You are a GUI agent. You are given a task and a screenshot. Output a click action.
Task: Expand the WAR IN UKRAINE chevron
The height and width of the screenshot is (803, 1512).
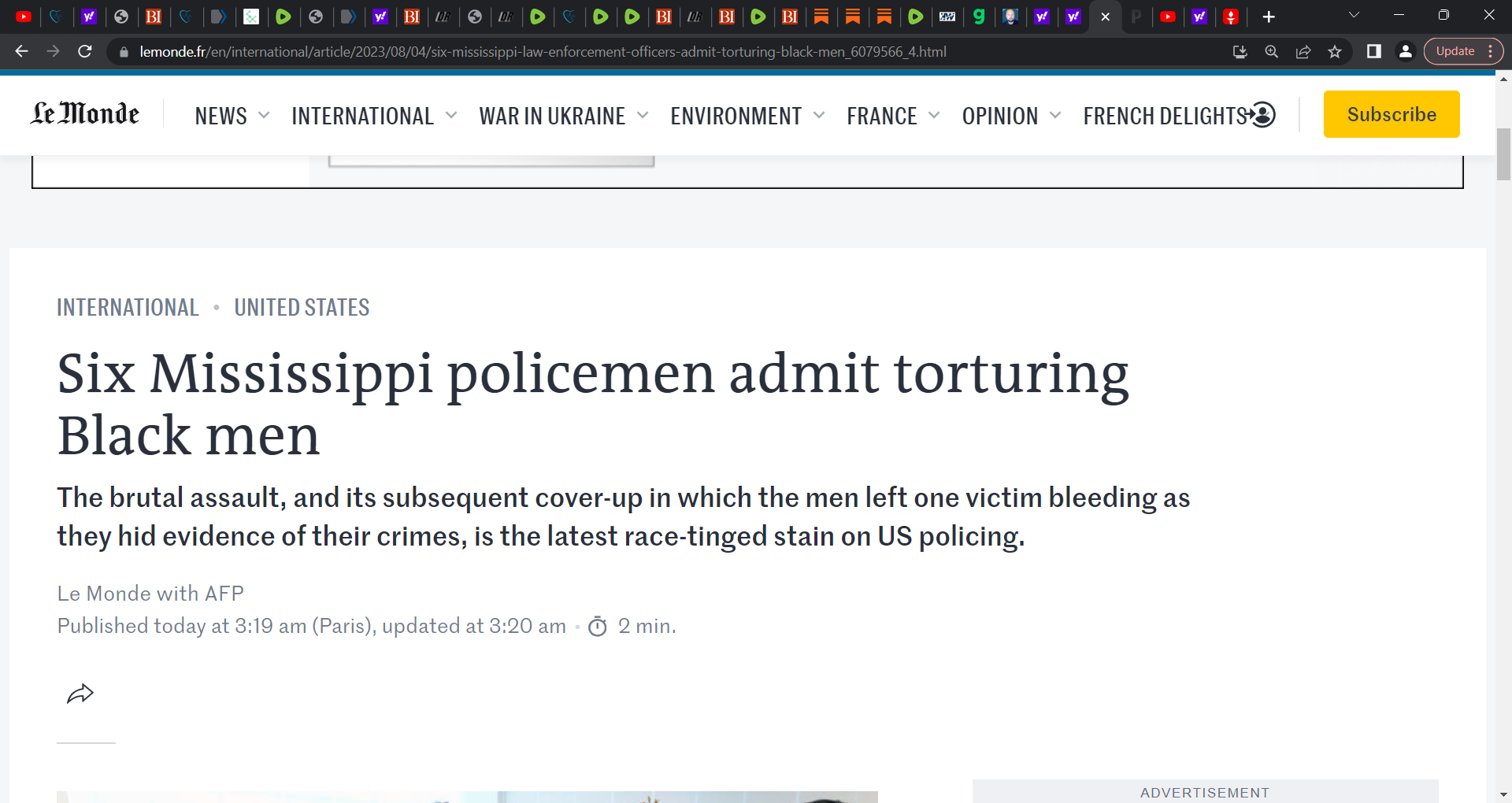pos(643,115)
